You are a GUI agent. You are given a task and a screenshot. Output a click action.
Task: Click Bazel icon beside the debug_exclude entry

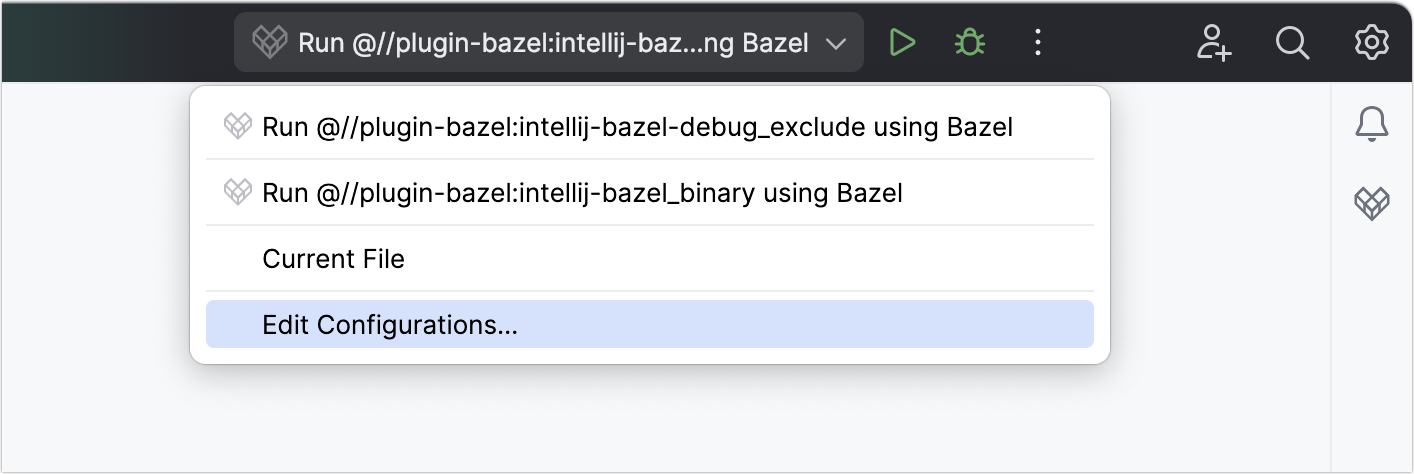[237, 127]
